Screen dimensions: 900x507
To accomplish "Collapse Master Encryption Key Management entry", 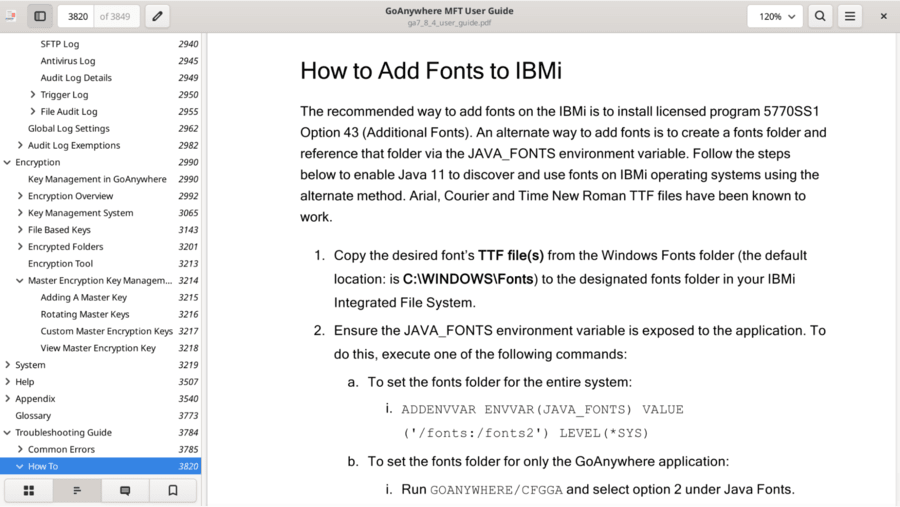I will [20, 281].
